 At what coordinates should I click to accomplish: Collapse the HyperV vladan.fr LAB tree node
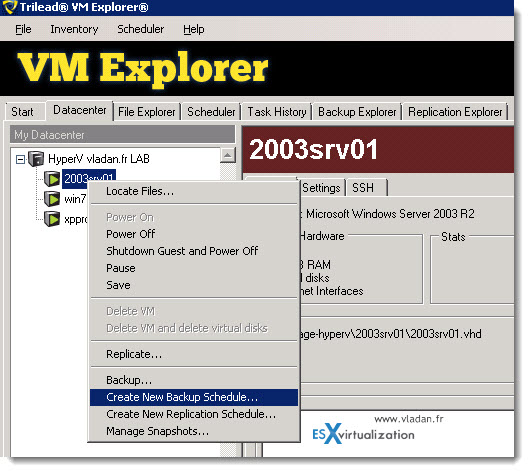tap(21, 159)
